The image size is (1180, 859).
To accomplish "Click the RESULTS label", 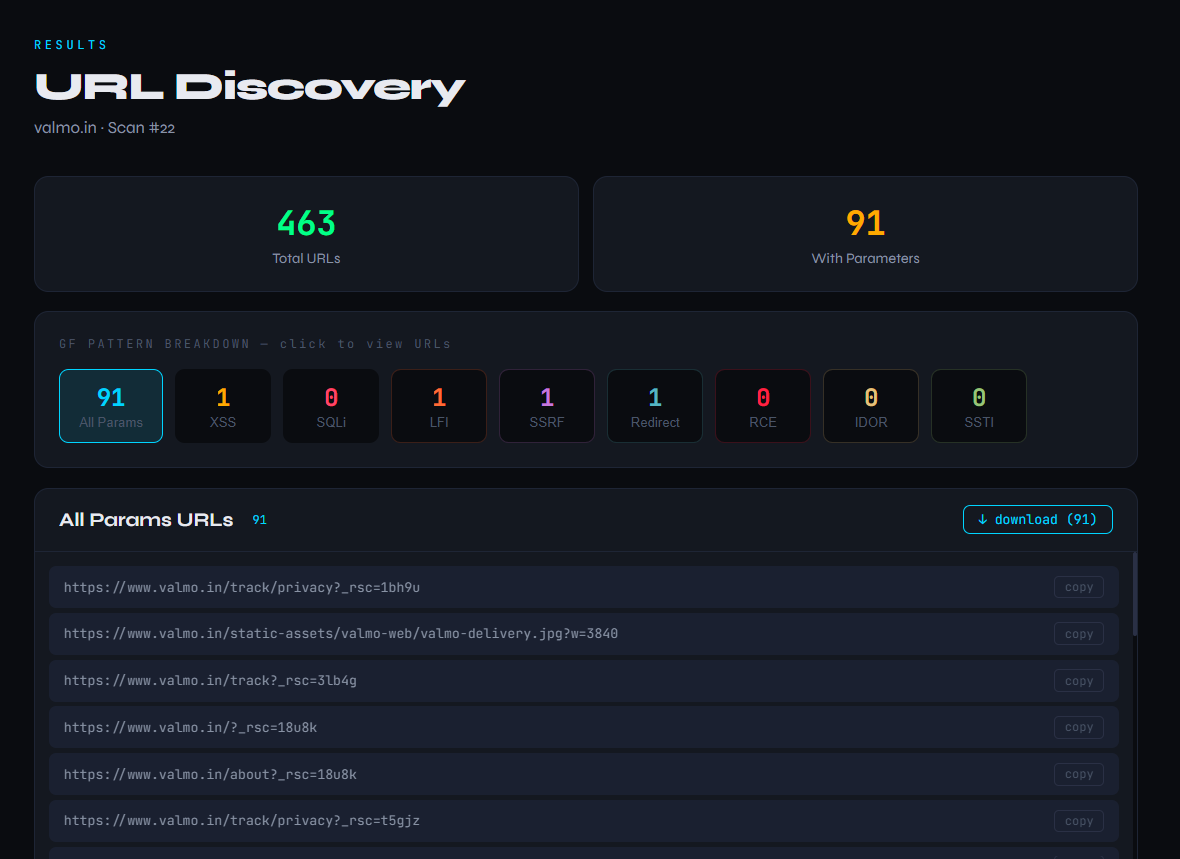I will [x=71, y=45].
